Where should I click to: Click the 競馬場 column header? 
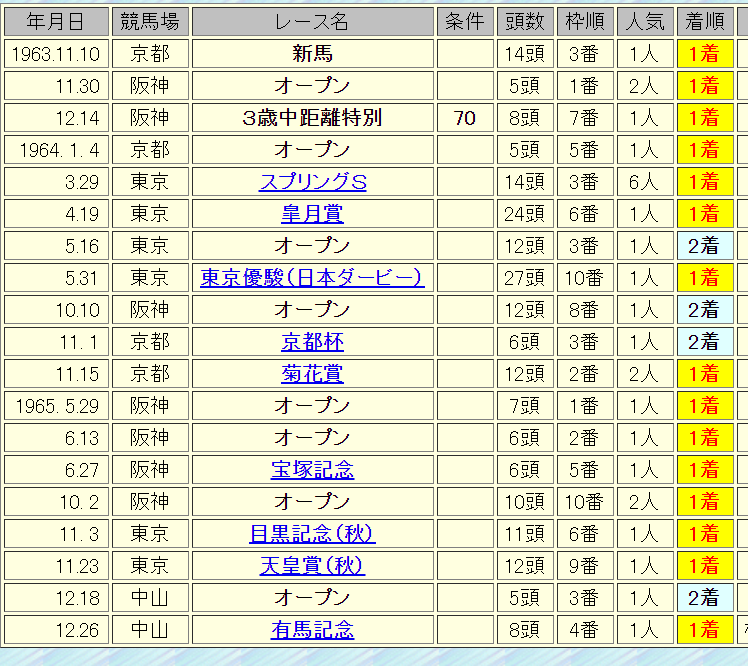click(x=149, y=21)
